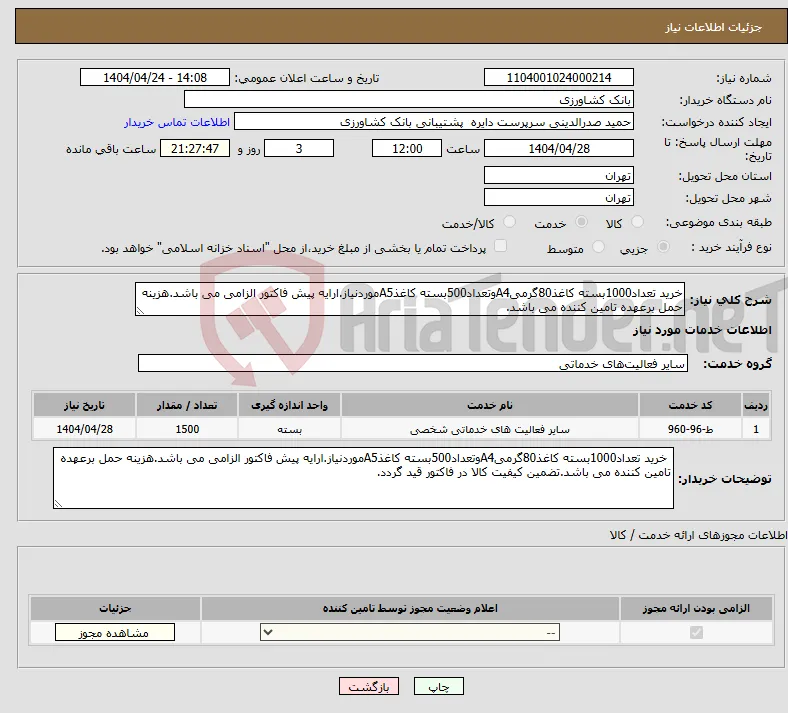Click the چاپ print button
The image size is (788, 713).
(439, 686)
